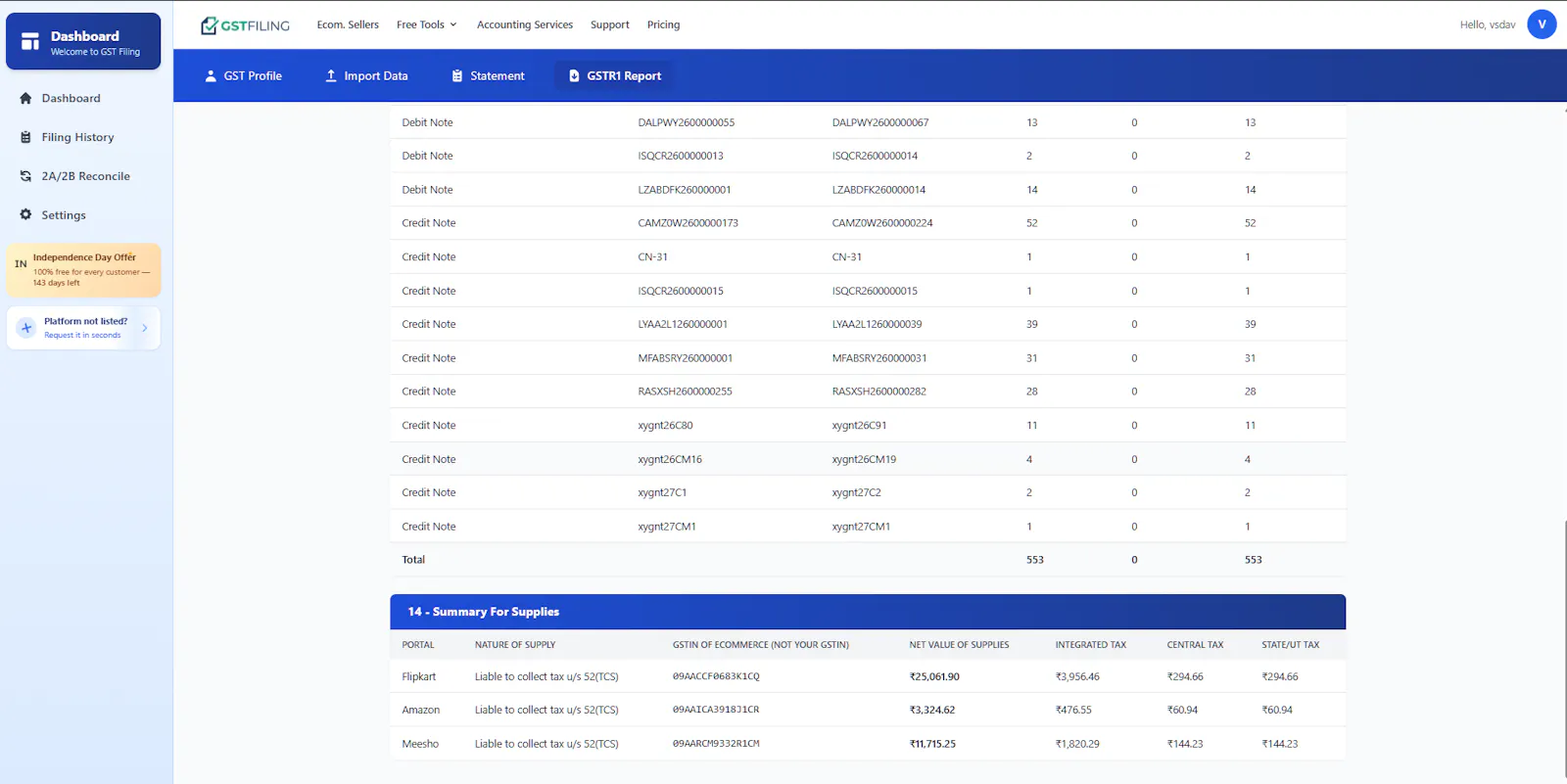Click xygnt27CM1 start cell
1567x784 pixels.
click(x=667, y=527)
